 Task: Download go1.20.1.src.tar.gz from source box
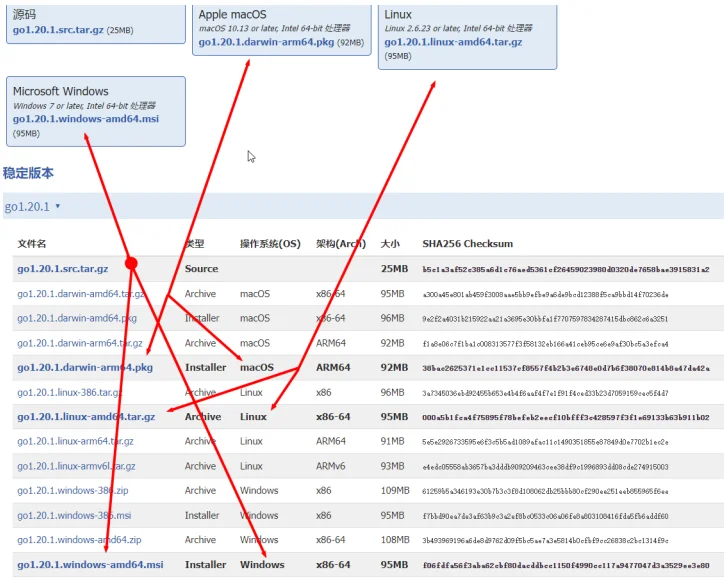pos(58,30)
